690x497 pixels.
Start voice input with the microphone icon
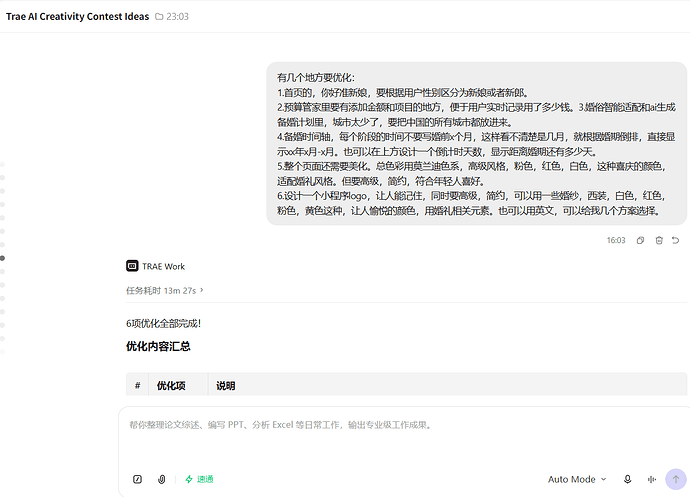point(628,479)
